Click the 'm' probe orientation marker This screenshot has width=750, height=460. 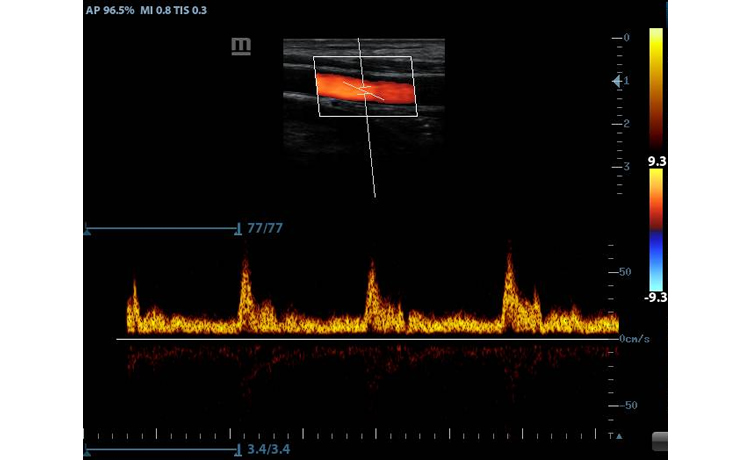click(x=241, y=47)
